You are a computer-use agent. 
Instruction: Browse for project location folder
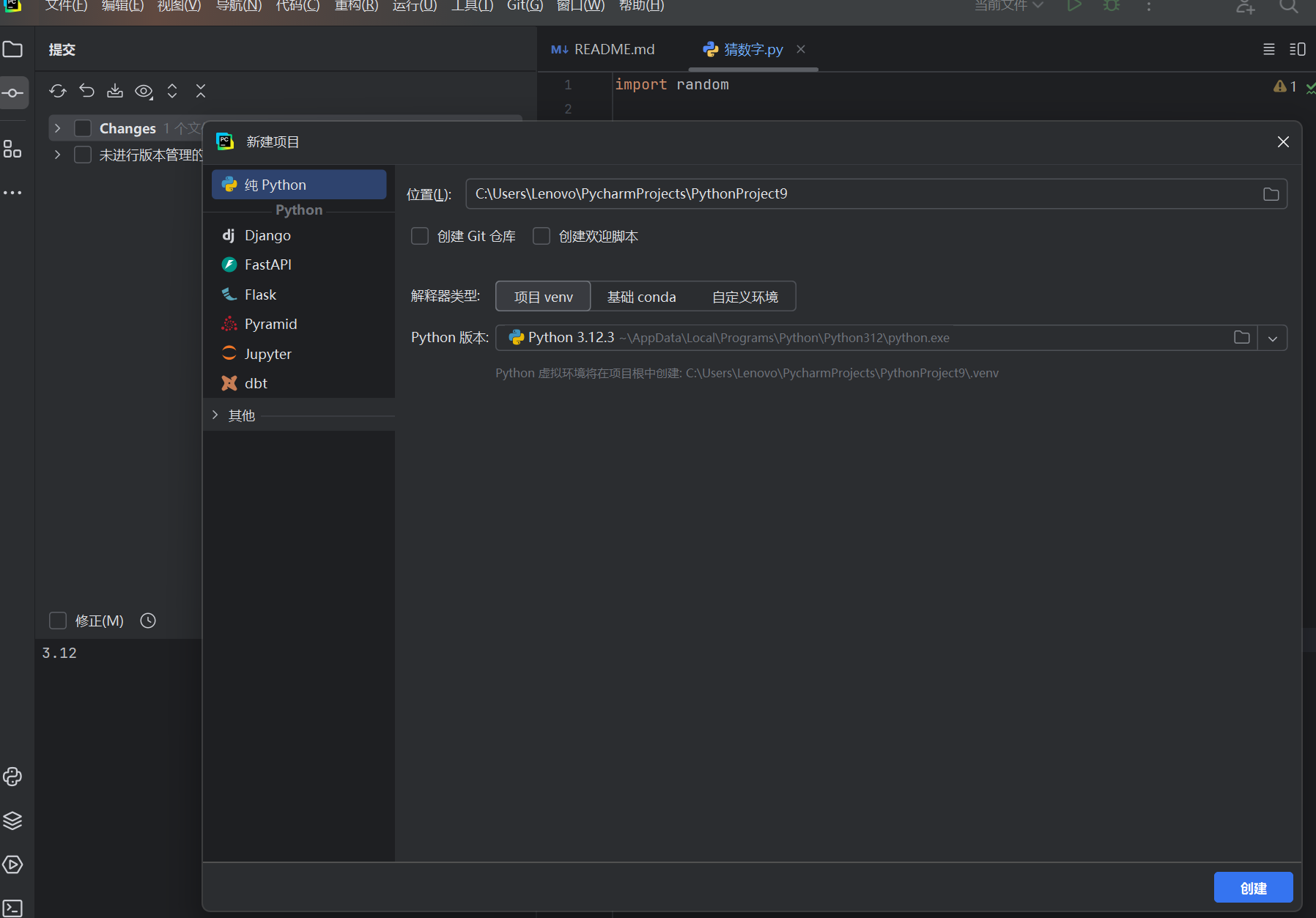(1271, 194)
